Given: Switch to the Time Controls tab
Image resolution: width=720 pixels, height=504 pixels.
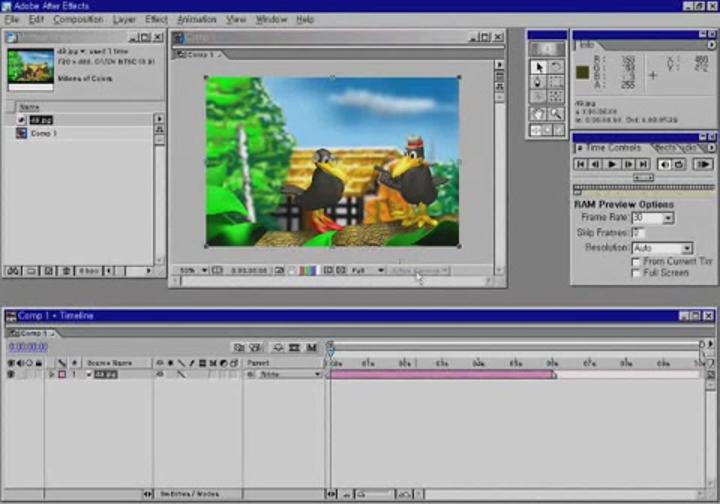Looking at the screenshot, I should click(612, 148).
